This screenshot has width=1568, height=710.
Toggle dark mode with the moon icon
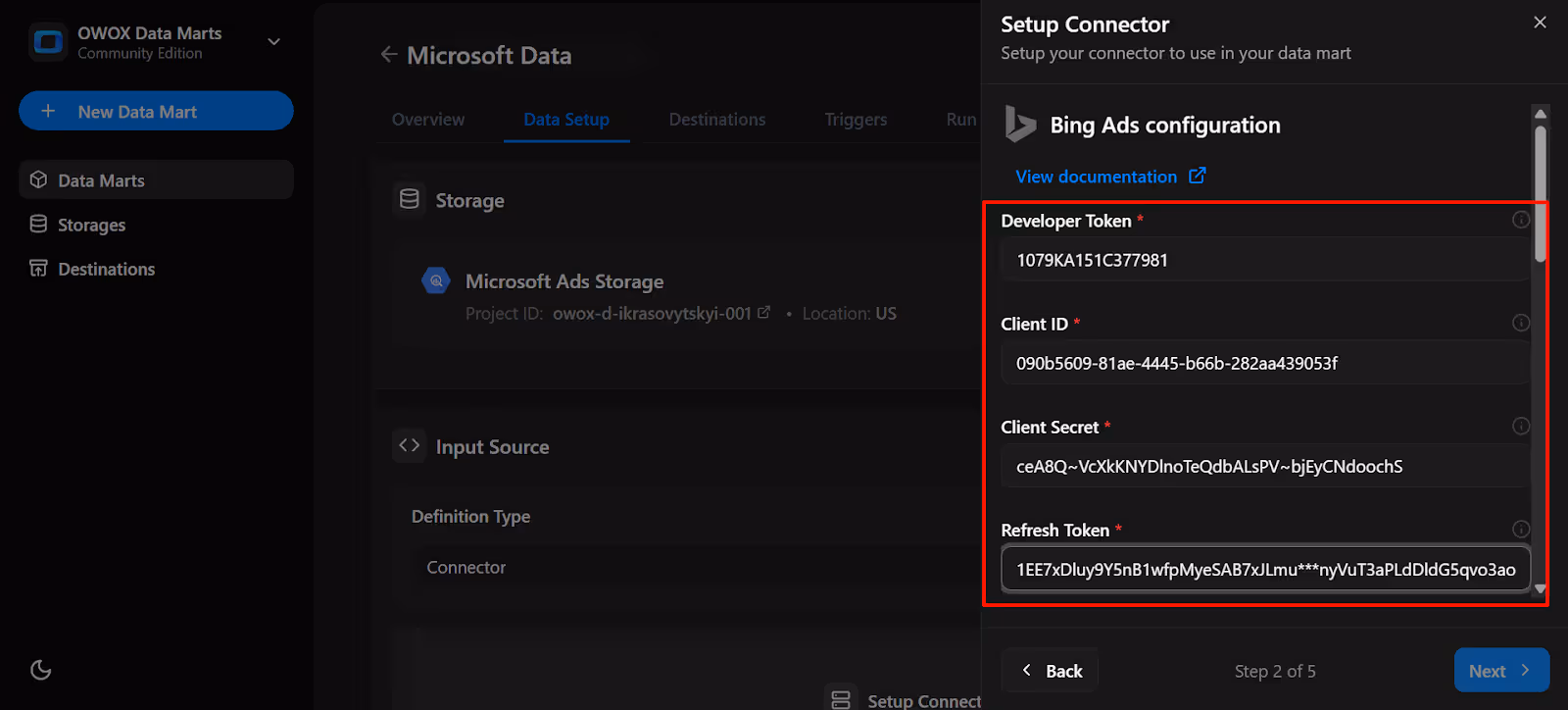point(41,670)
